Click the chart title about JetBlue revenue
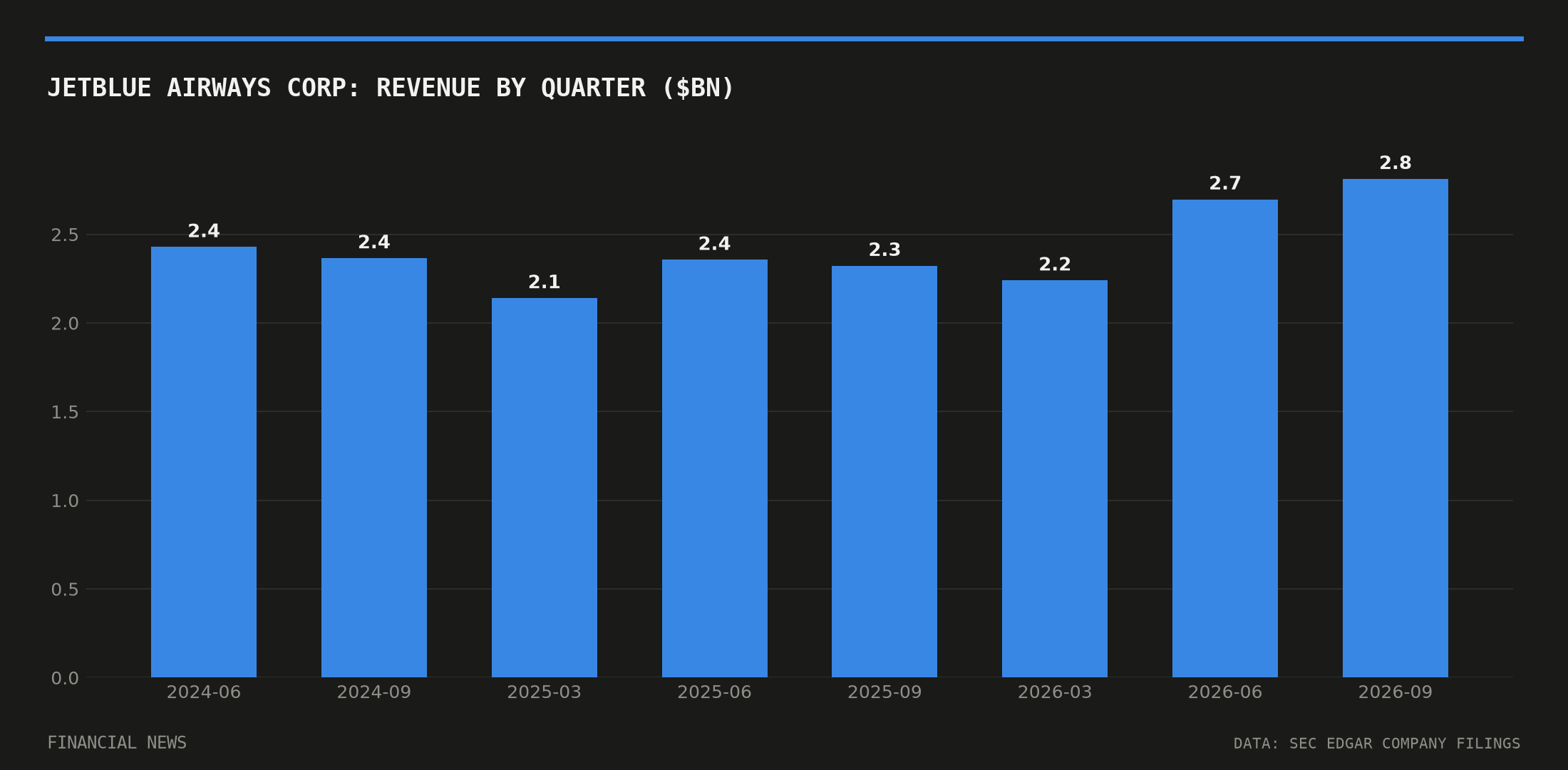 (390, 88)
